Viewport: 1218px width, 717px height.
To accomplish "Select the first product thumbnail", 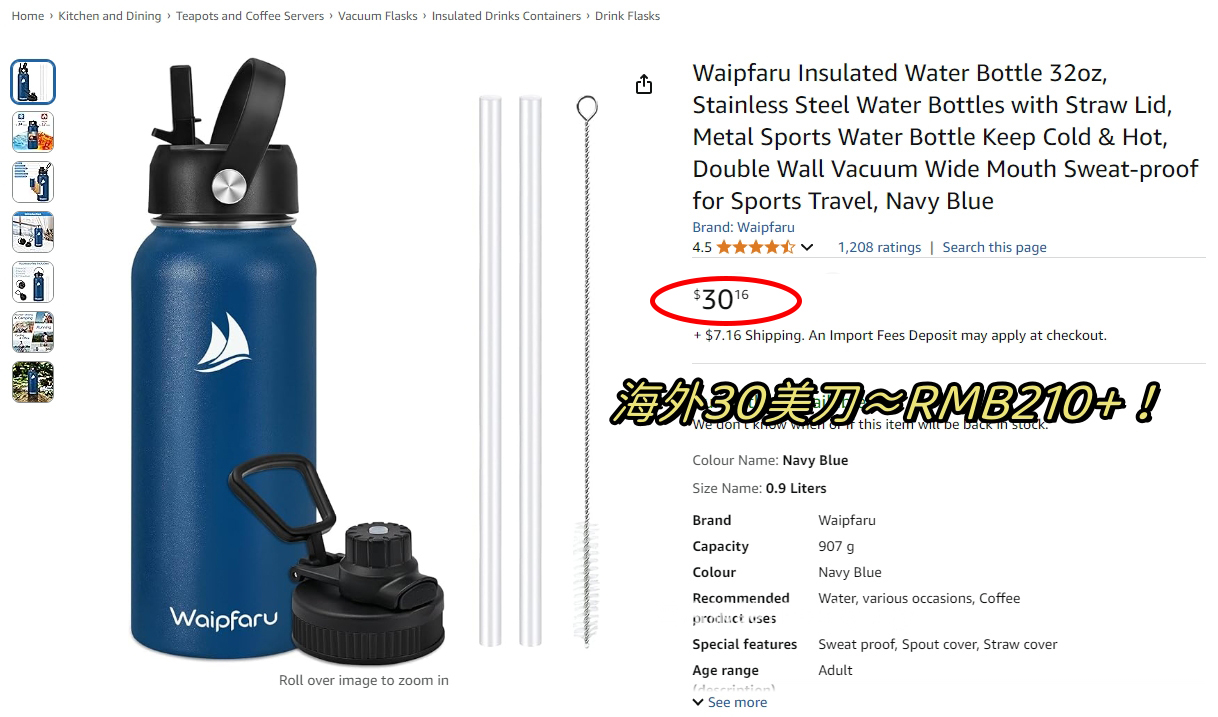I will (x=33, y=82).
